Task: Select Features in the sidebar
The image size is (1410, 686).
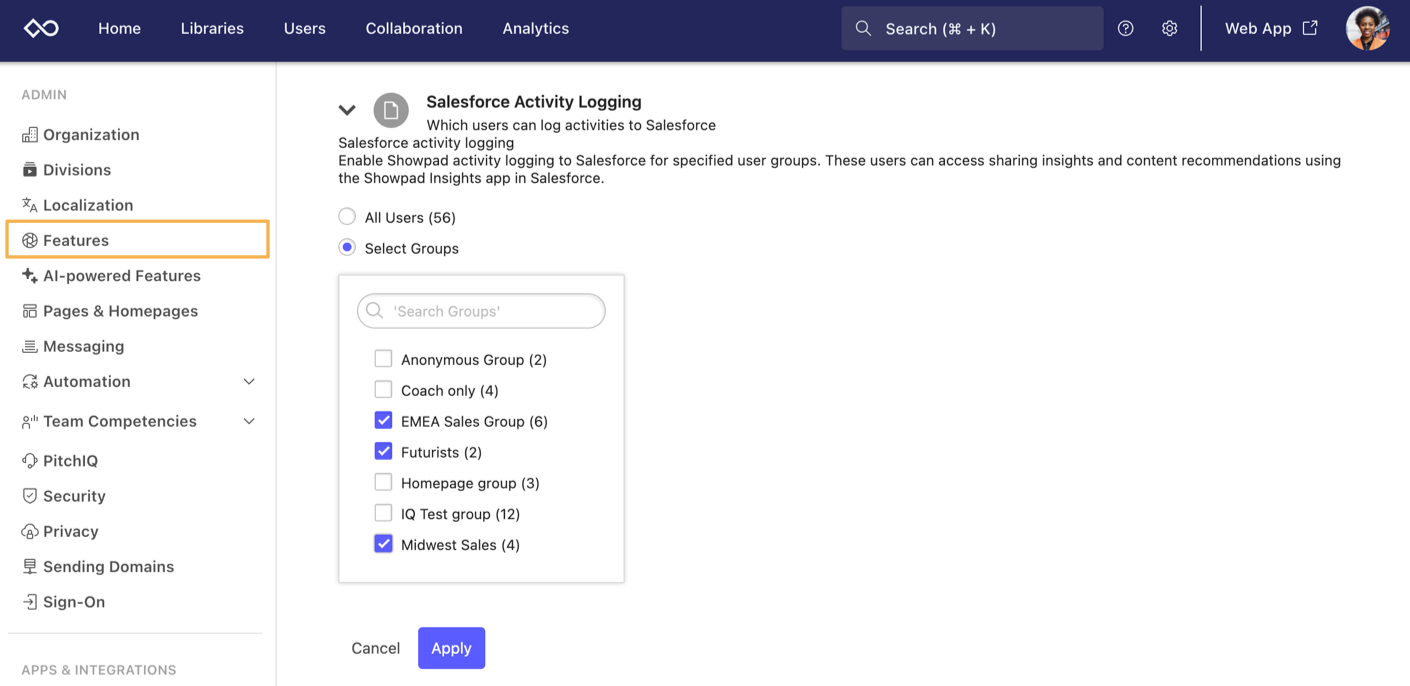Action: [137, 240]
